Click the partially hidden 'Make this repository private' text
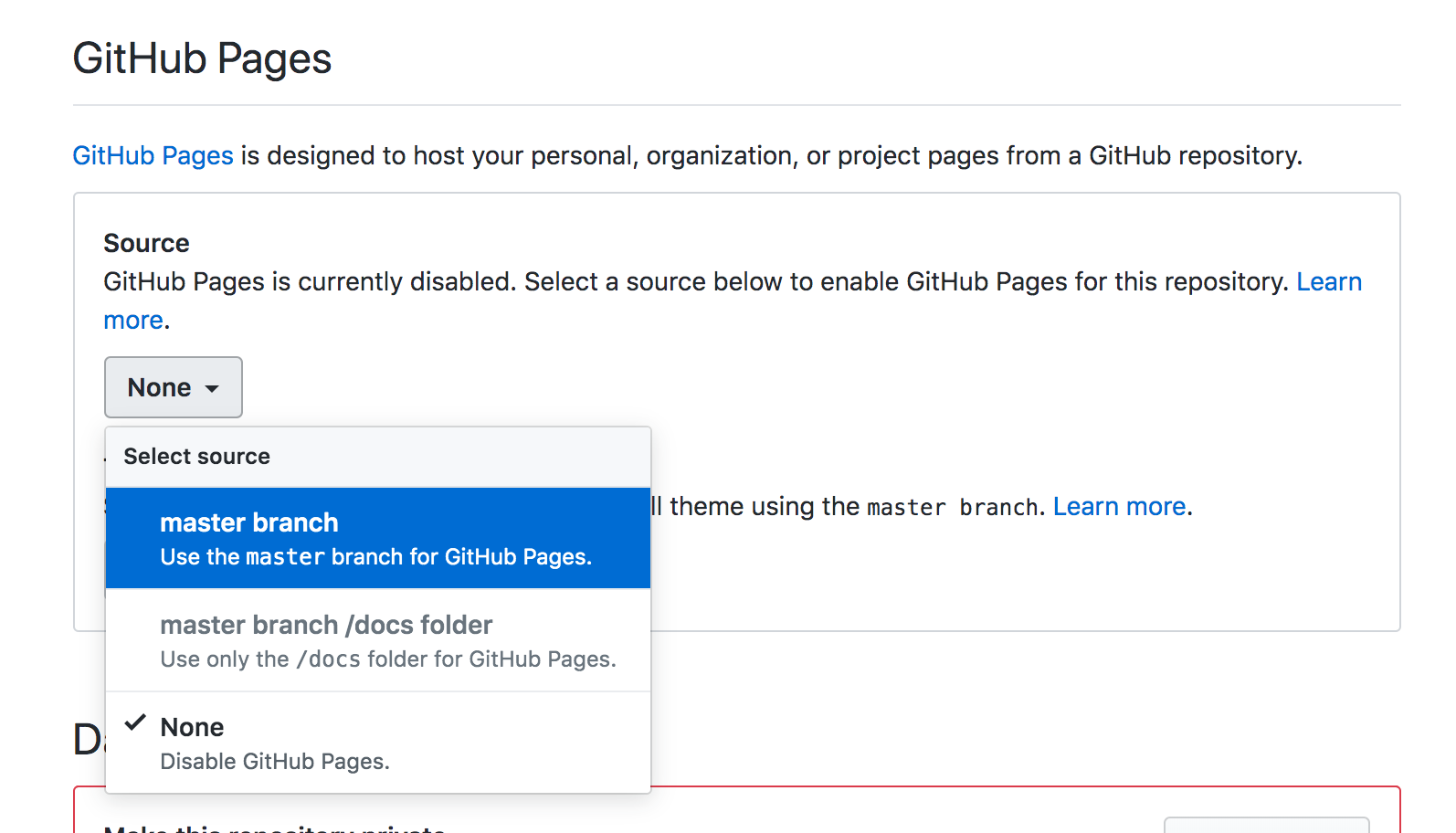1456x833 pixels. 274,828
